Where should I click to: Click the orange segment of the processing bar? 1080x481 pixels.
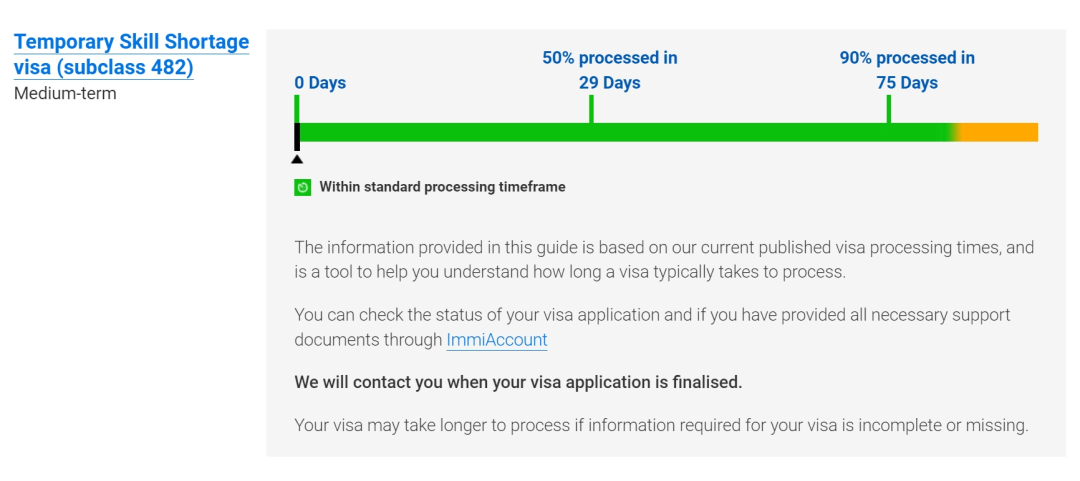(1002, 132)
